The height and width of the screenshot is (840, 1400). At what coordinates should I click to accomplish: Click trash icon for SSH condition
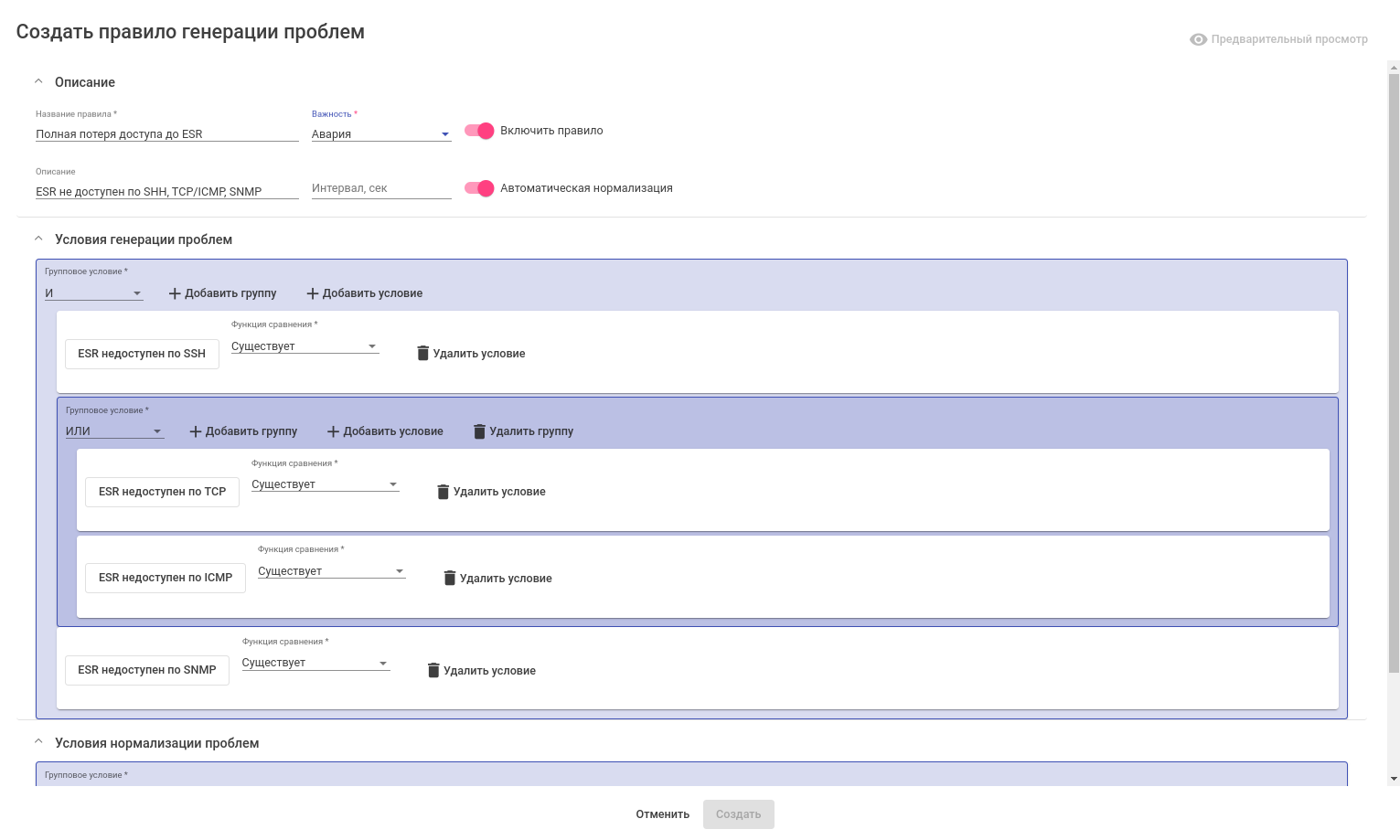(x=422, y=354)
